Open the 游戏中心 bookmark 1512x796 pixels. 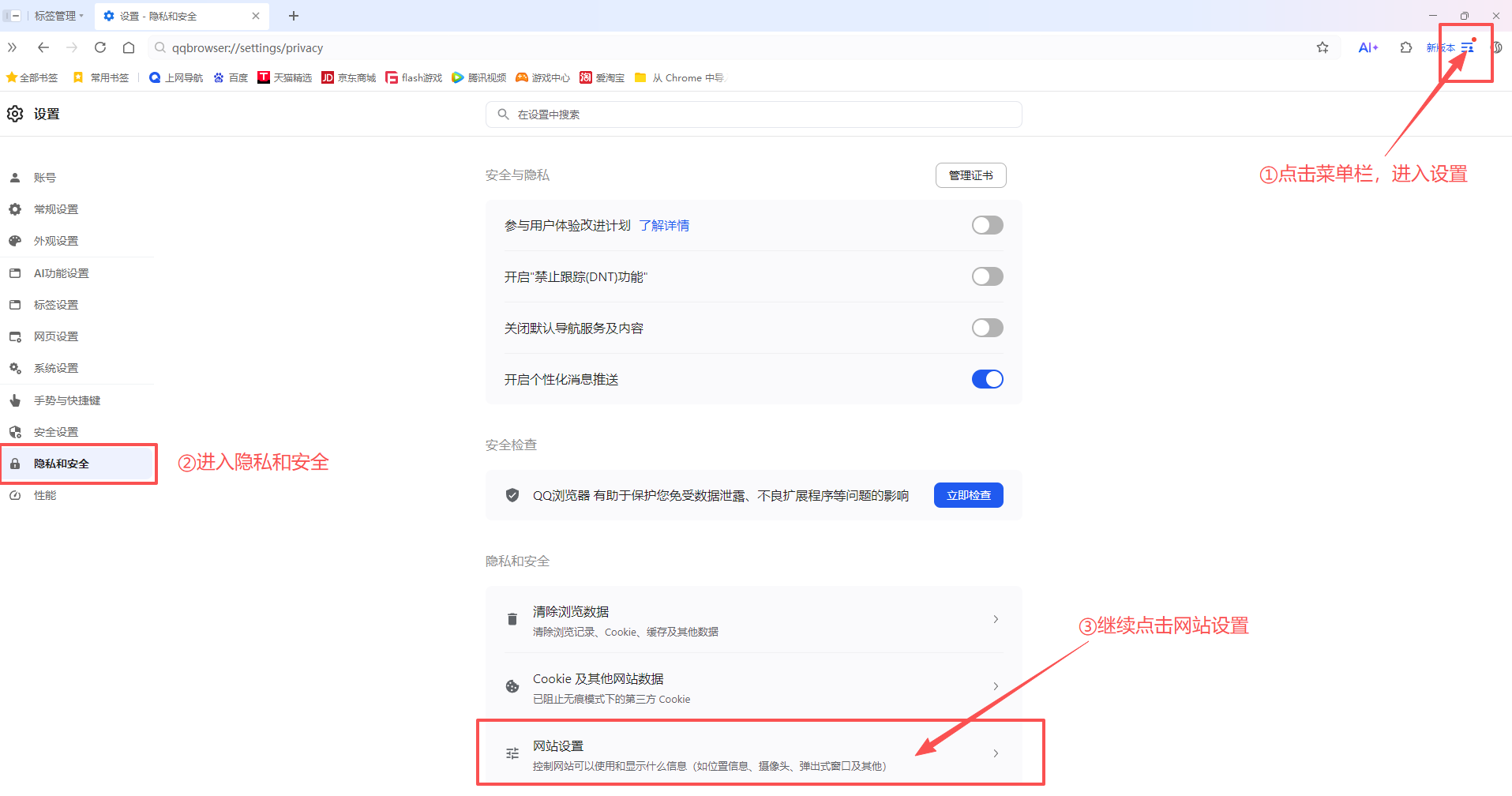click(x=543, y=77)
